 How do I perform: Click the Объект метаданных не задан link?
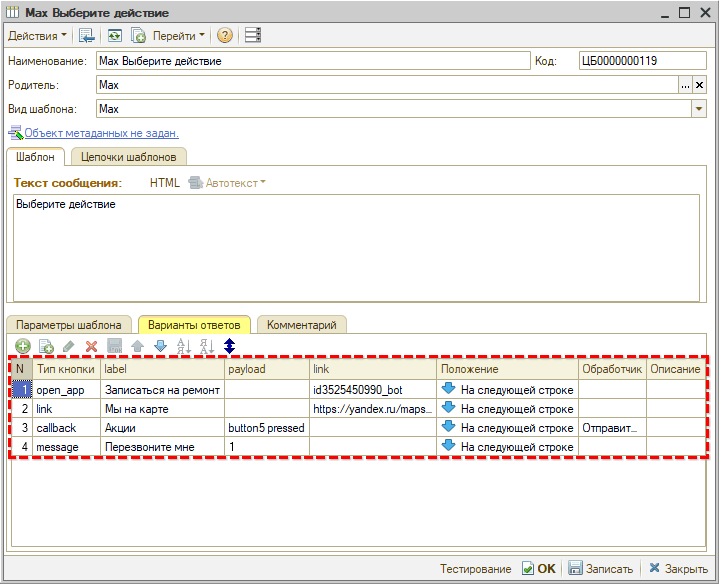pos(101,133)
